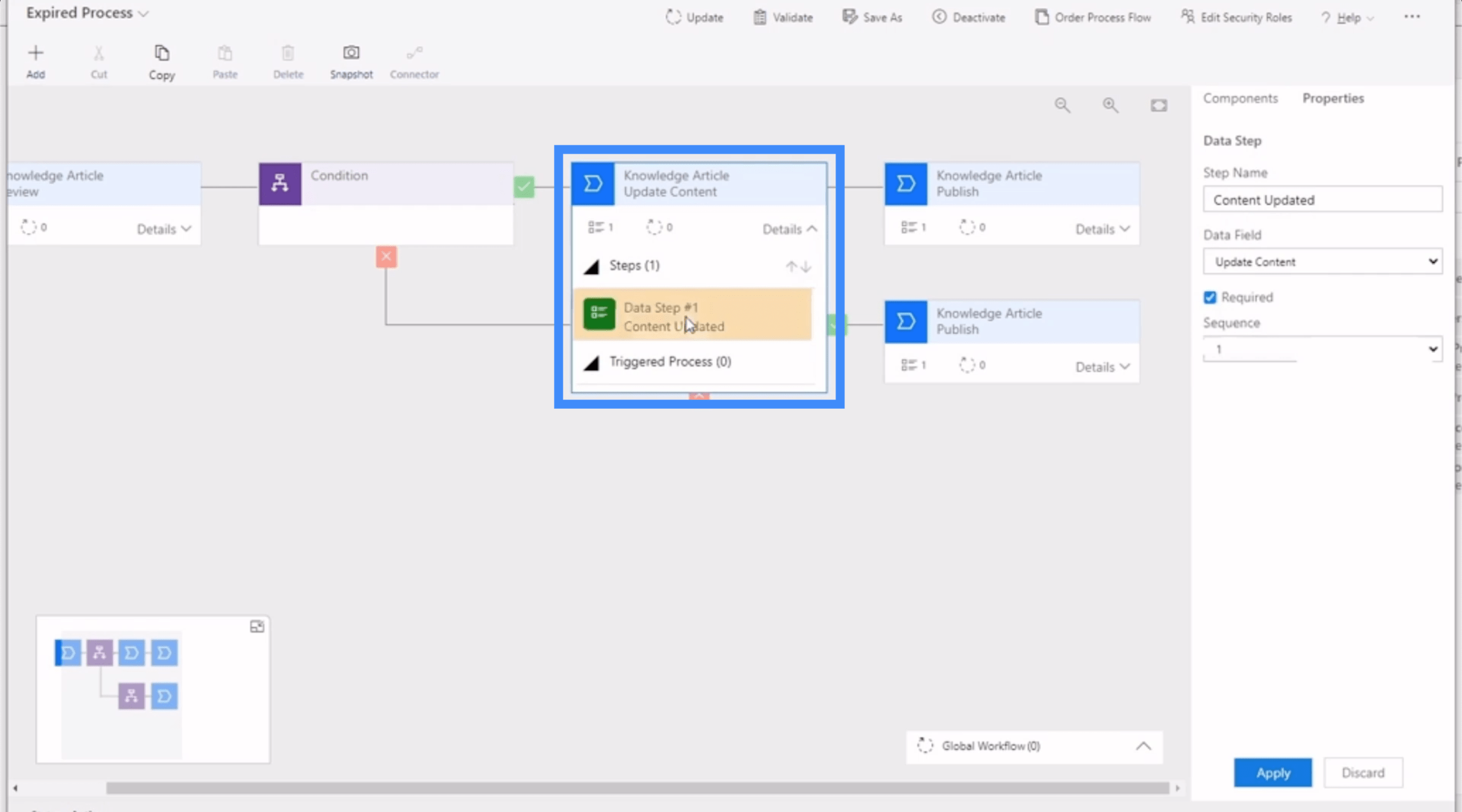Collapse Details of Update Content stage
1462x812 pixels.
790,229
